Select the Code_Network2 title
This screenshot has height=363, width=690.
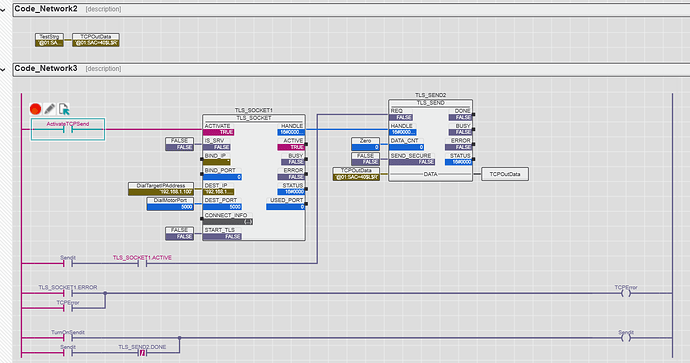tap(46, 9)
